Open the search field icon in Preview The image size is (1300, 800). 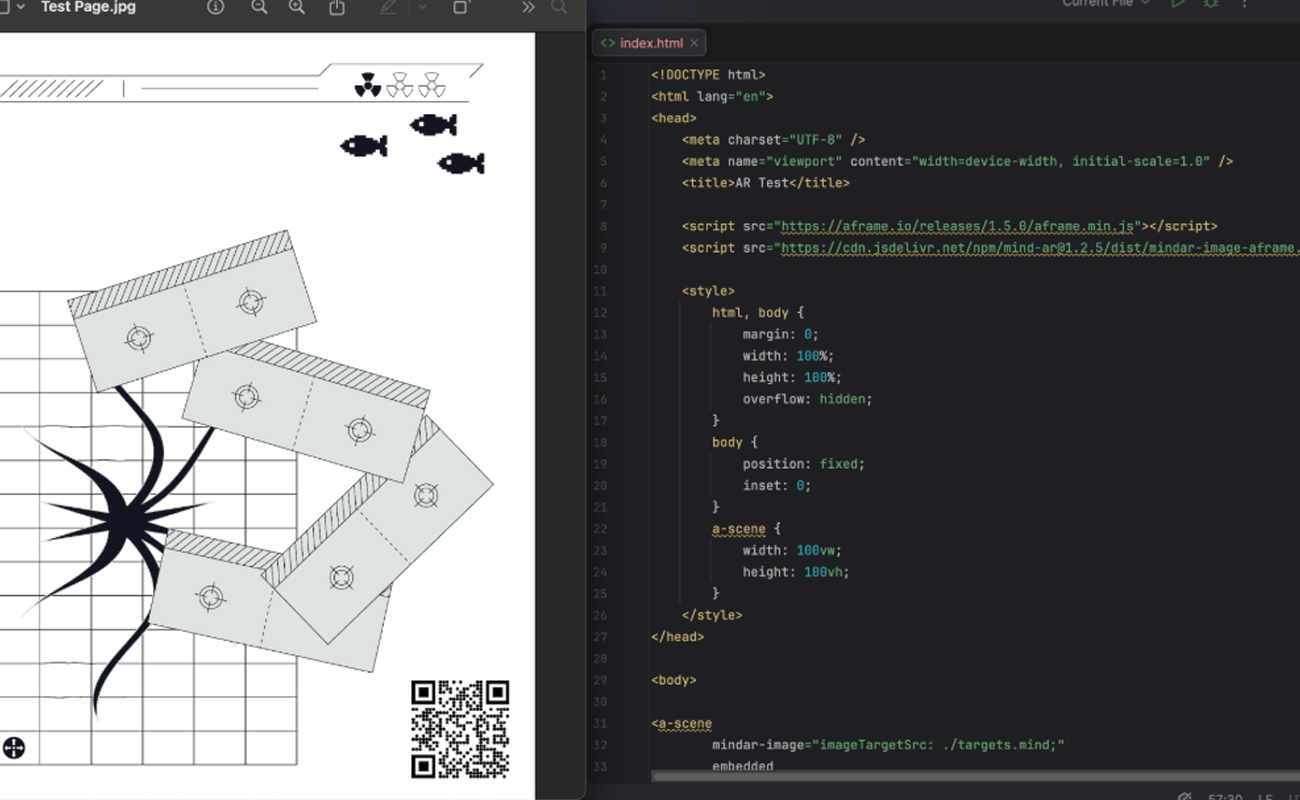tap(559, 7)
